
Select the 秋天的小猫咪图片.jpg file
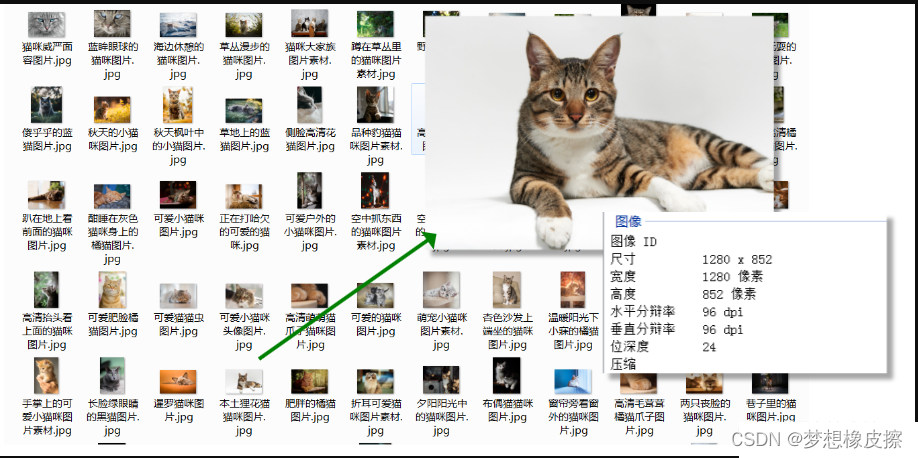click(112, 125)
